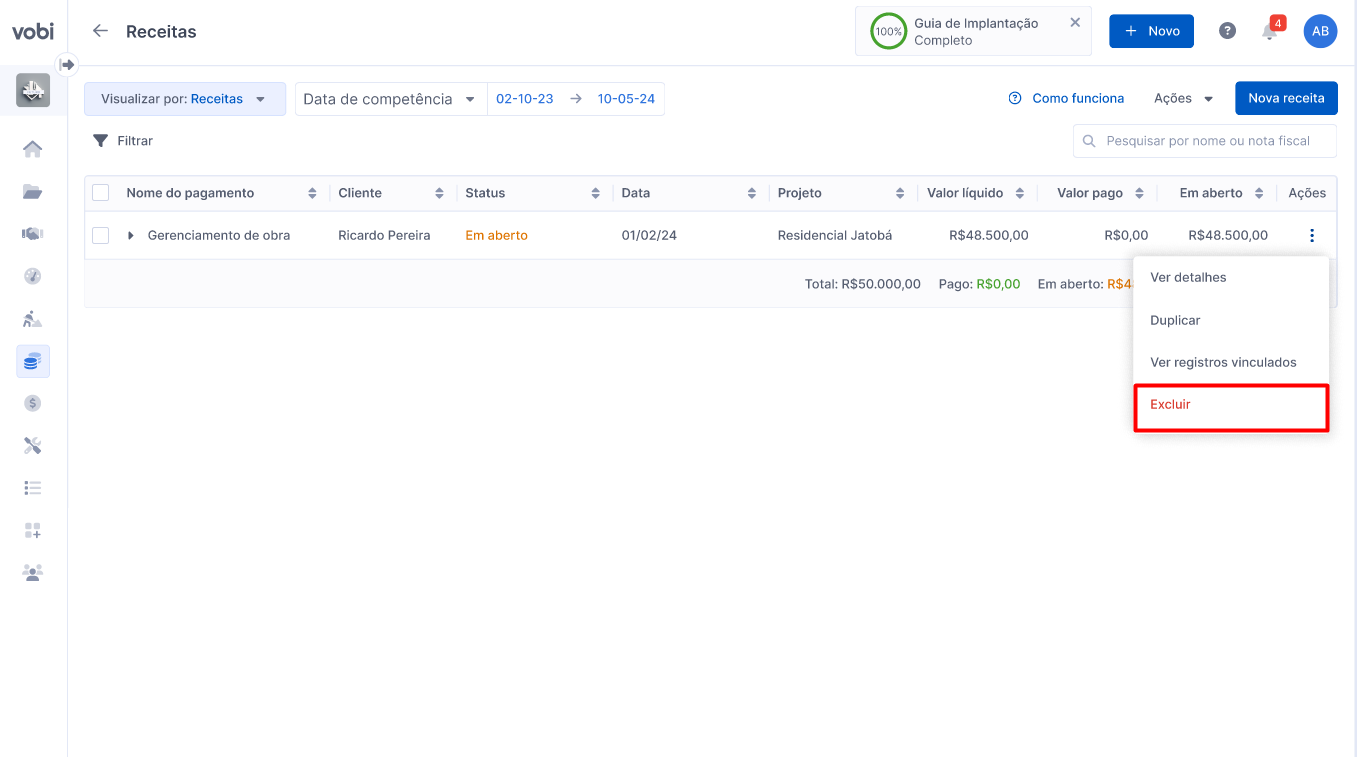Click the Residencial Jatobá project cell
Image resolution: width=1357 pixels, height=757 pixels.
835,236
